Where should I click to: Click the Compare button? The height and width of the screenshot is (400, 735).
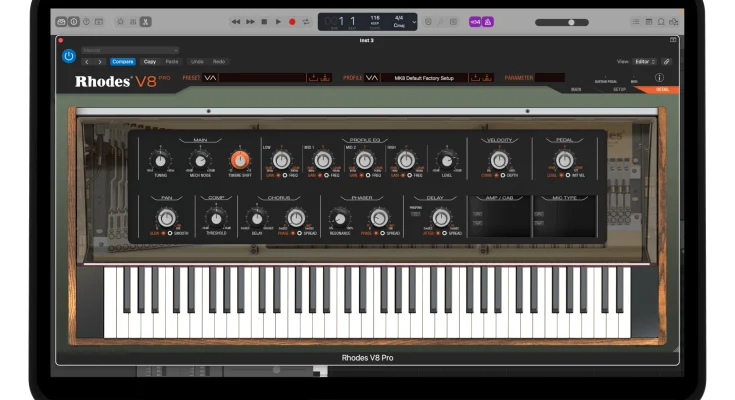(122, 61)
